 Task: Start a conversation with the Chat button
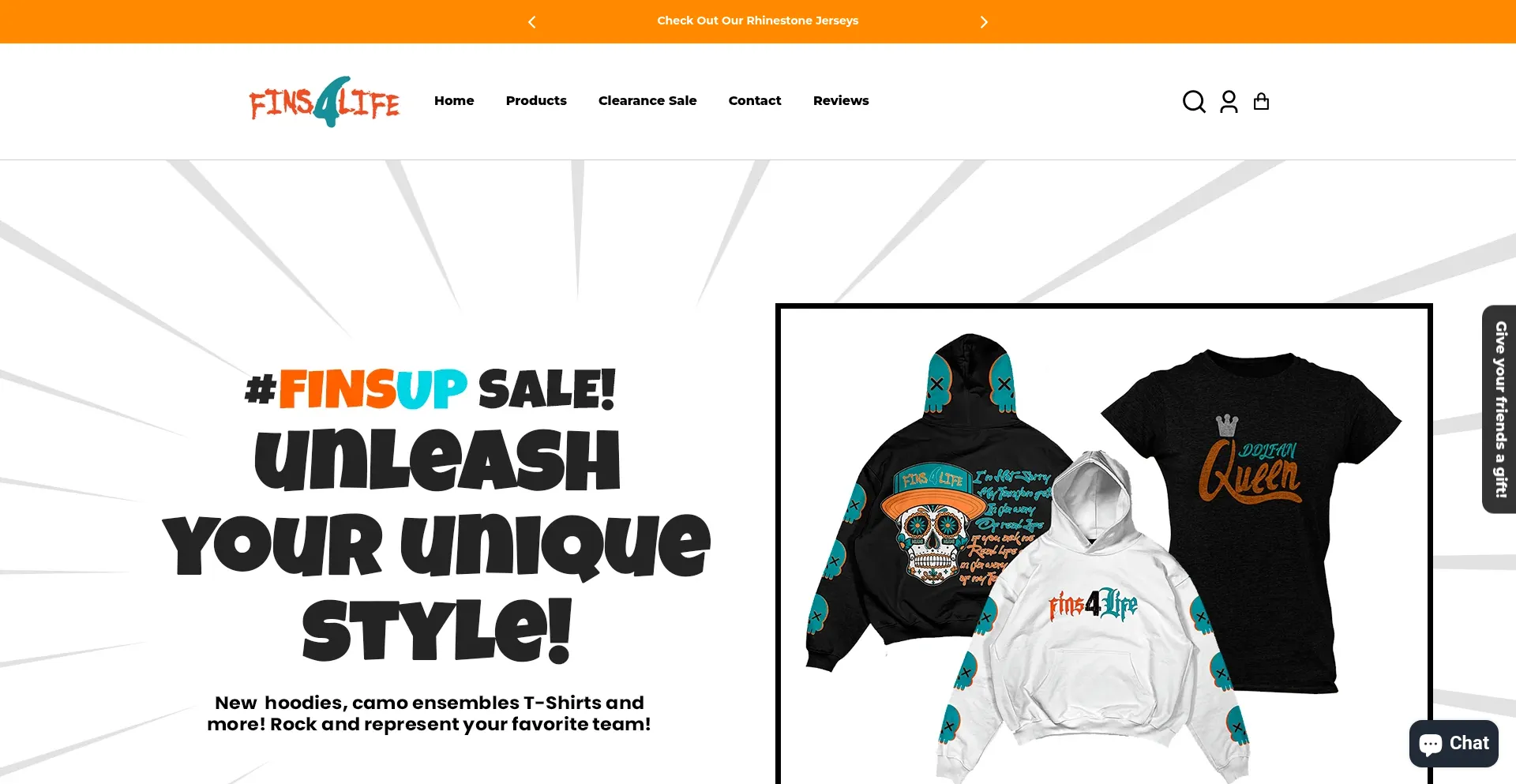coord(1454,744)
